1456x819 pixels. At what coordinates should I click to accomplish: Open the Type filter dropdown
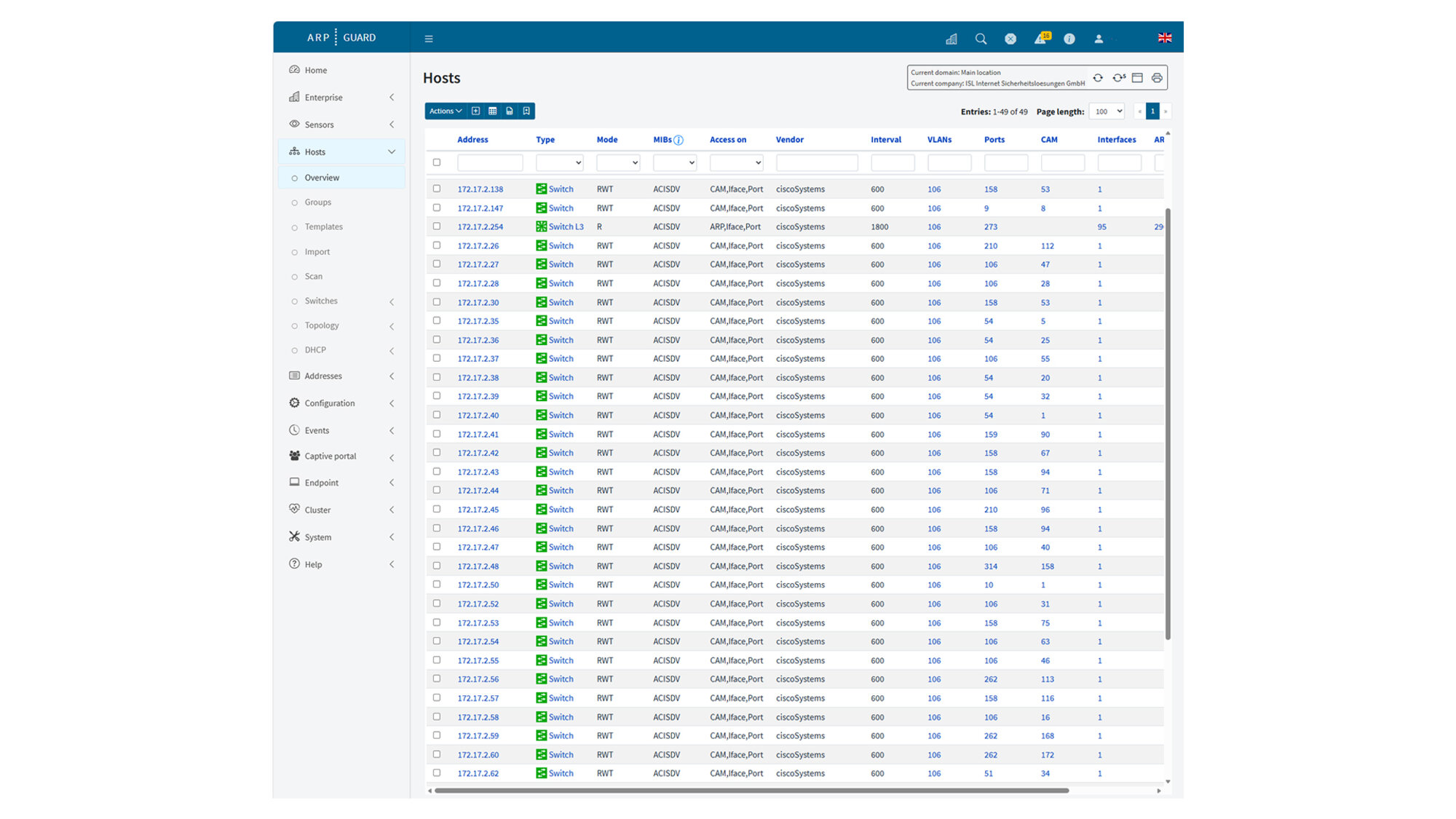click(x=559, y=163)
